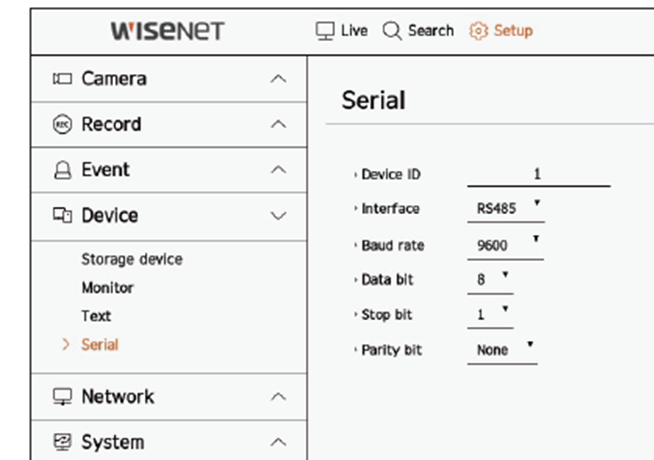The height and width of the screenshot is (460, 654).
Task: Open the Data bit dropdown
Action: [490, 280]
